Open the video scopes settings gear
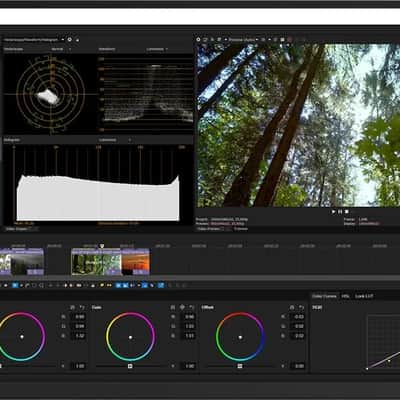The height and width of the screenshot is (400, 400). (x=69, y=39)
